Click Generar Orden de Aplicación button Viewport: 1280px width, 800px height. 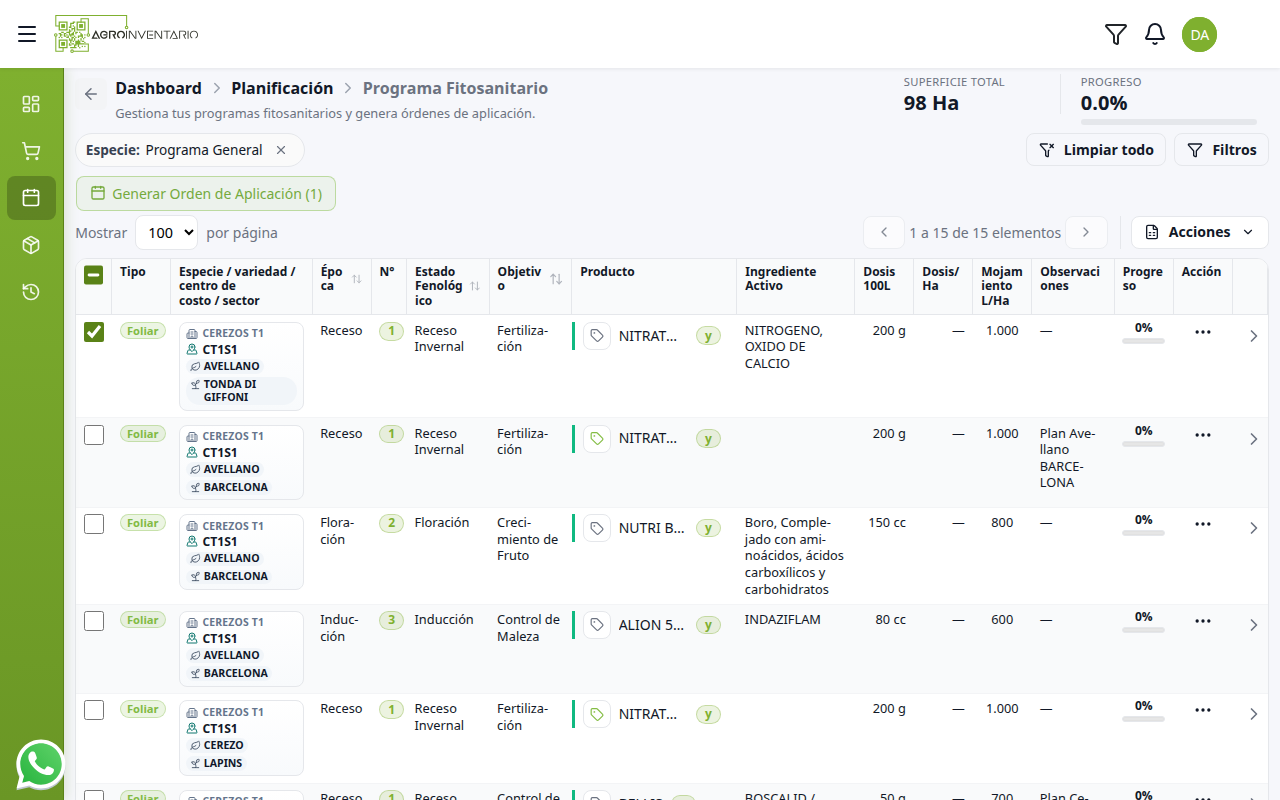point(206,194)
